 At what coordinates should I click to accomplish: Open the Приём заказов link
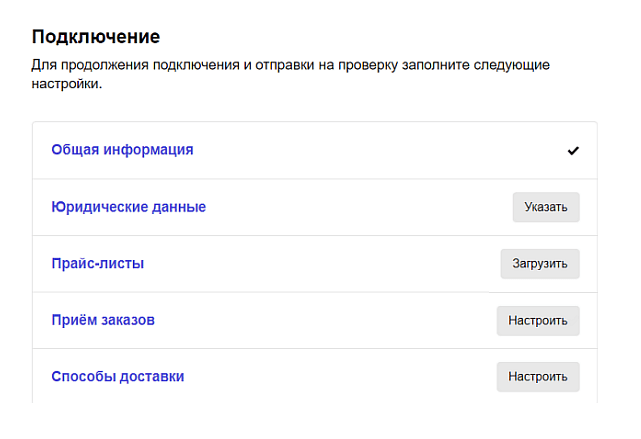tap(103, 320)
